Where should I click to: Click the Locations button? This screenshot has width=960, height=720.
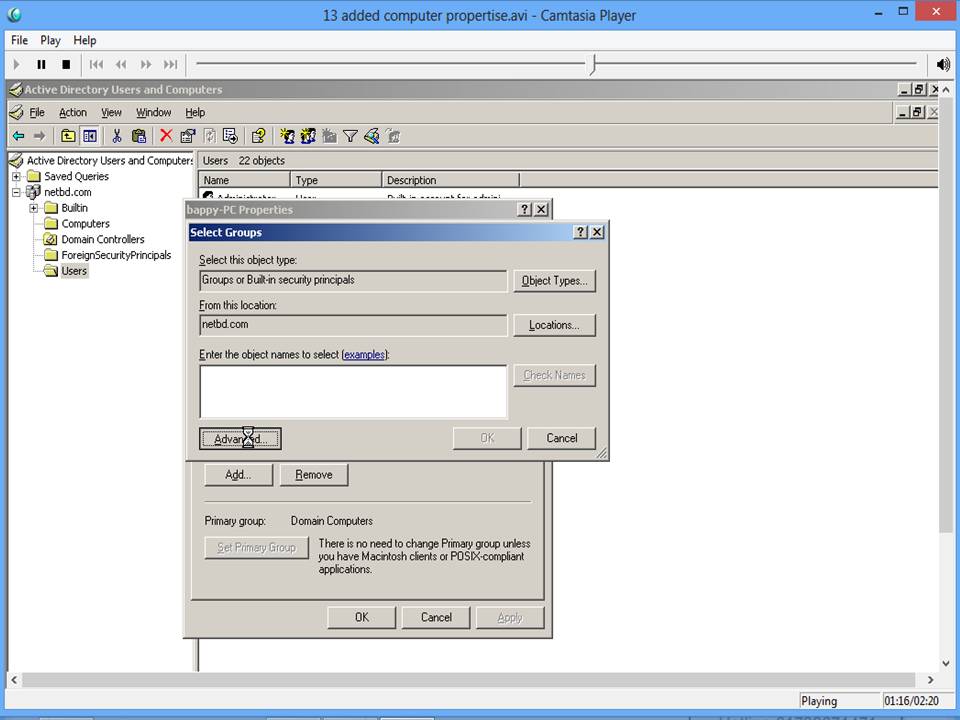(554, 325)
